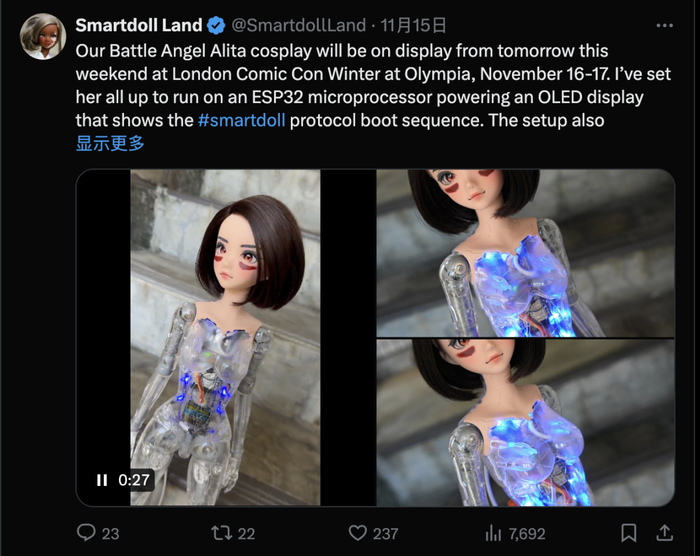Open the @SmartdollLand handle
The height and width of the screenshot is (556, 700).
(299, 25)
